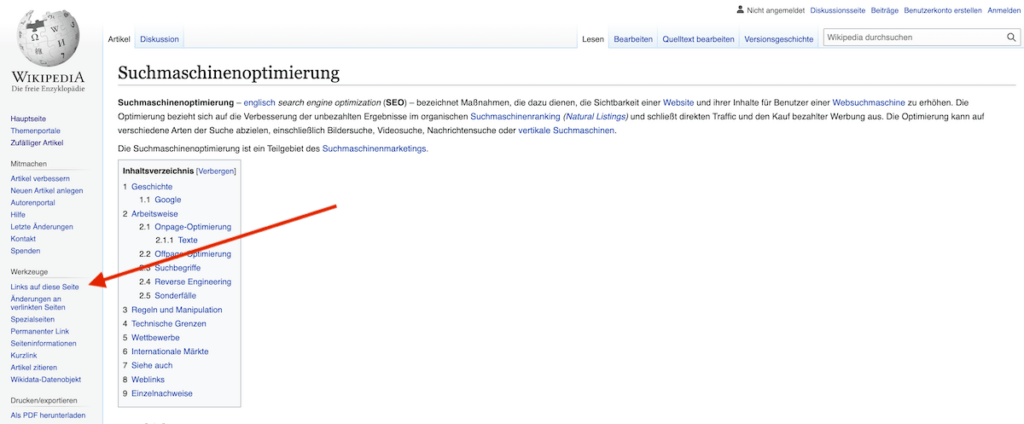Open Änderungen an verlinkten Seiten
The image size is (1024, 424).
[37, 303]
